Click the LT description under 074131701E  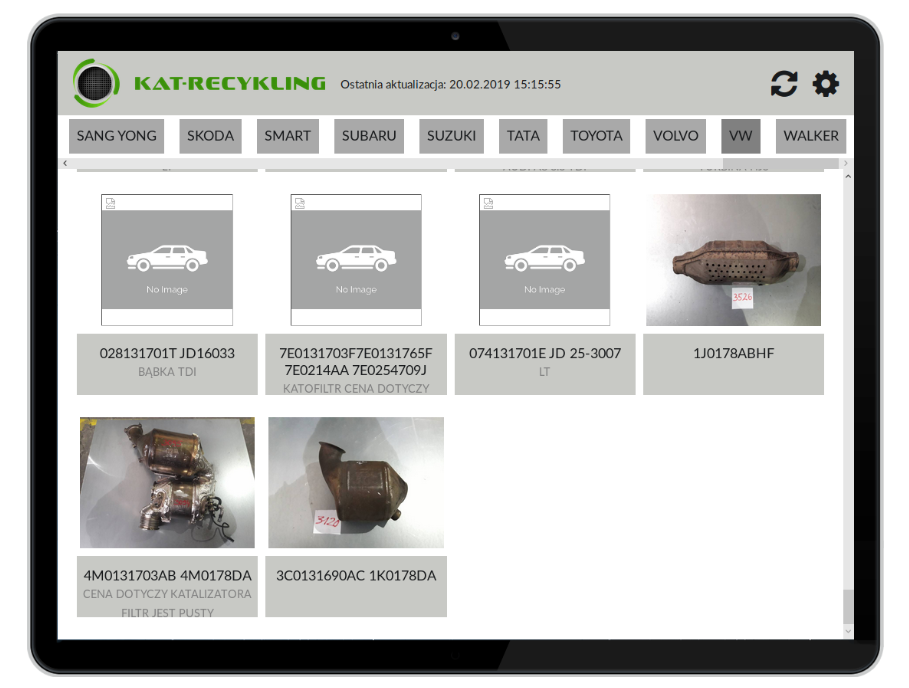point(544,372)
